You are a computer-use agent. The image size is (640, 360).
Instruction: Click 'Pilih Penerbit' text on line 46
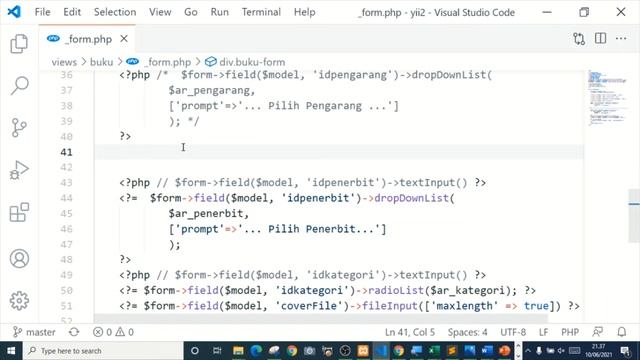311,229
